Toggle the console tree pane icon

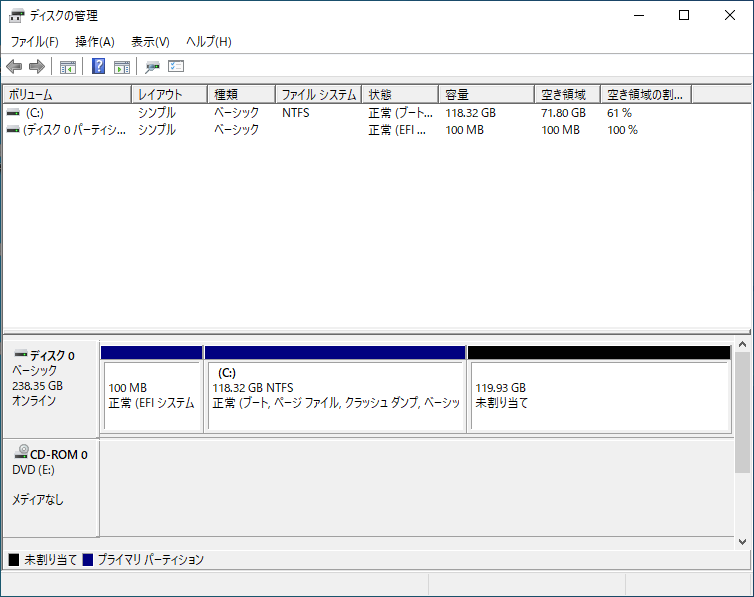click(x=68, y=67)
